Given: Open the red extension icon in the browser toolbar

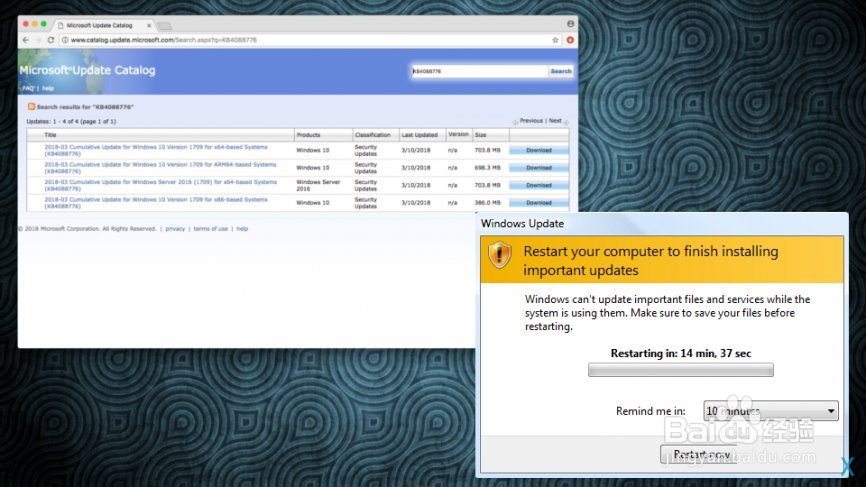Looking at the screenshot, I should [570, 40].
